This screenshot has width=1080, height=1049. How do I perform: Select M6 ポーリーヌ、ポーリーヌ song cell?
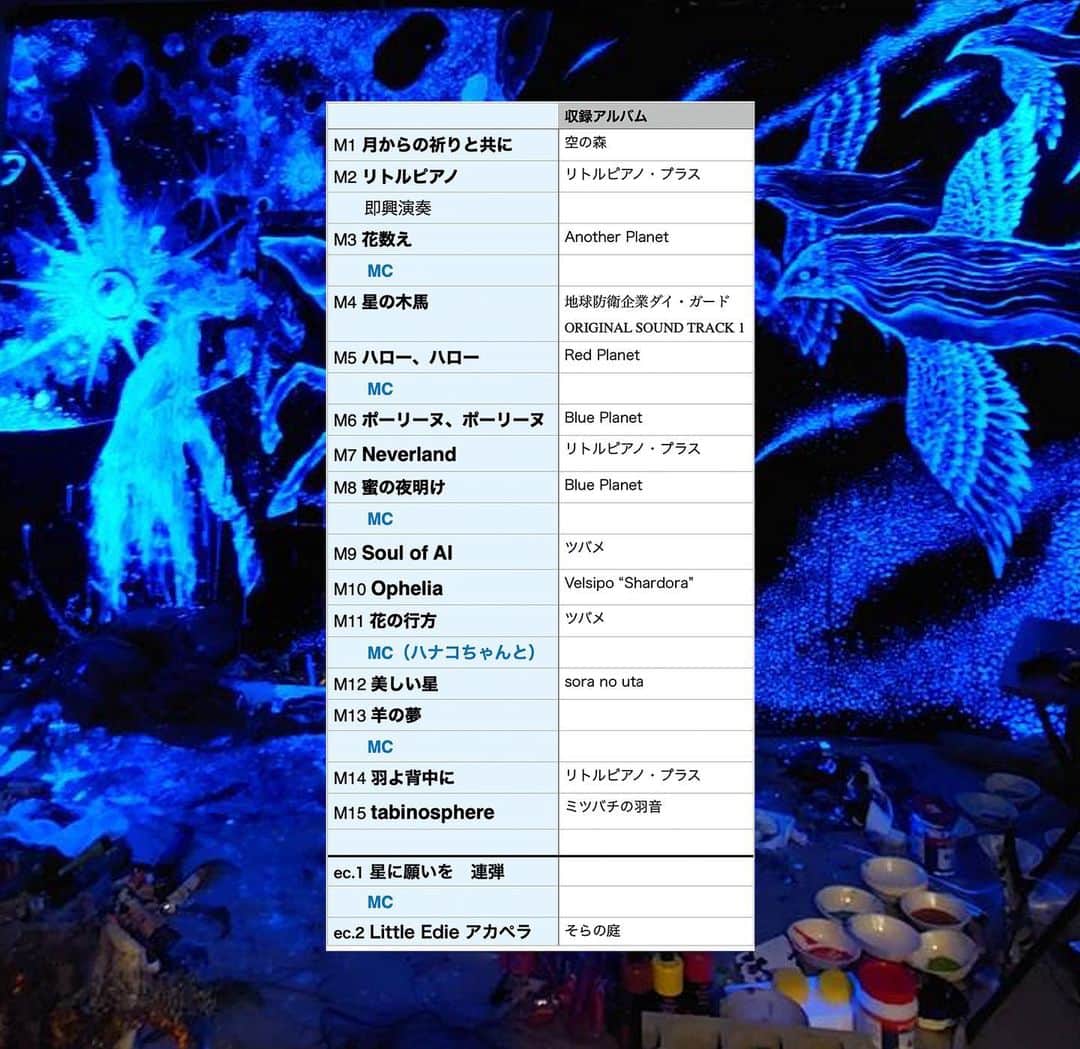[x=442, y=419]
